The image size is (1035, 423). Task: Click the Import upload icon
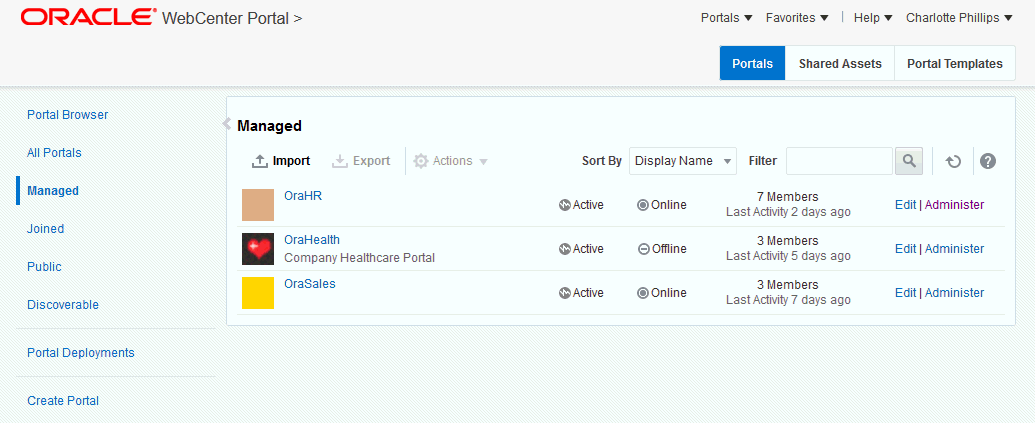[260, 161]
